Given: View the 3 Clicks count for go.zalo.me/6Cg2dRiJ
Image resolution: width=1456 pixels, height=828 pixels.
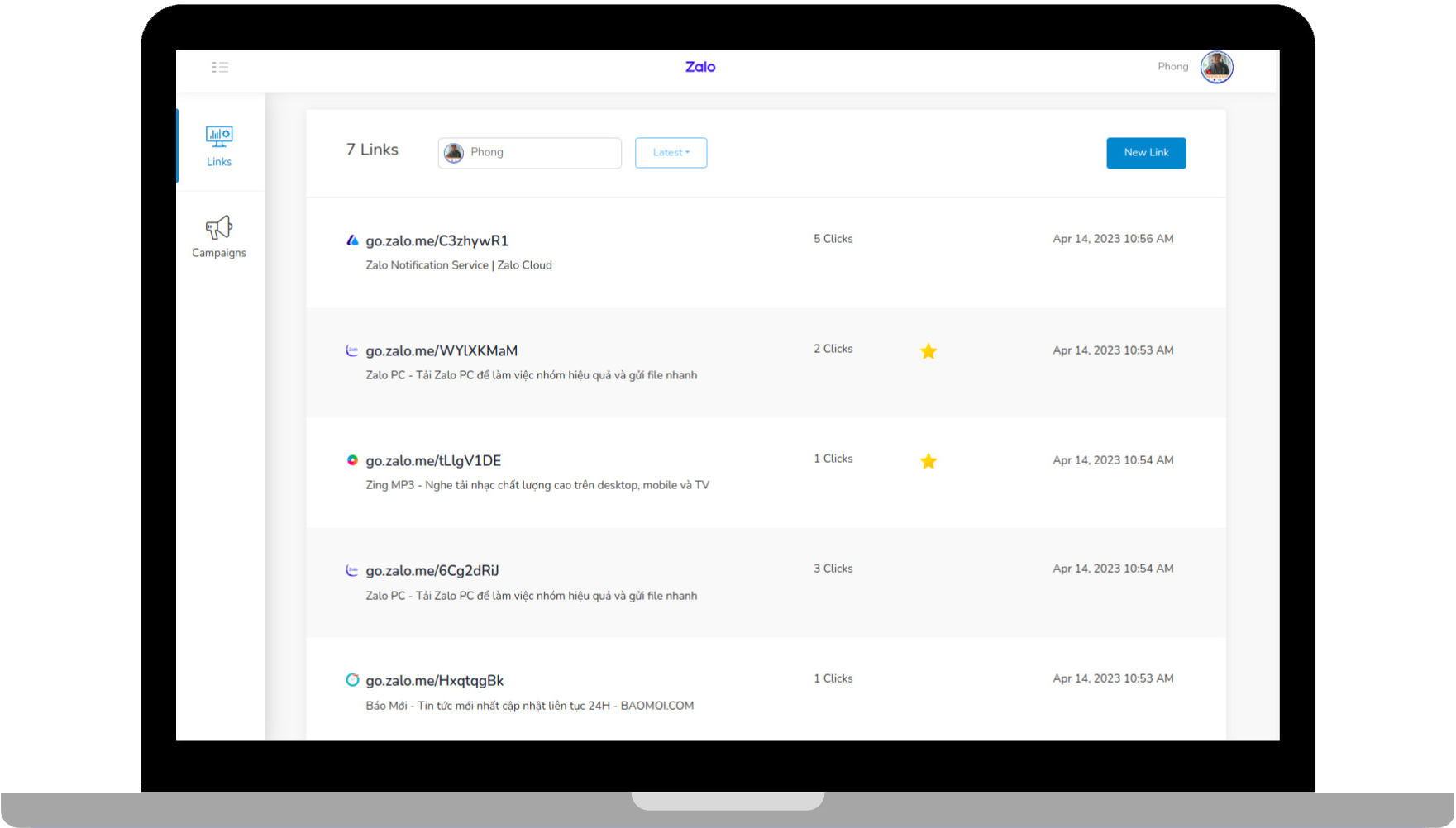Looking at the screenshot, I should 833,569.
